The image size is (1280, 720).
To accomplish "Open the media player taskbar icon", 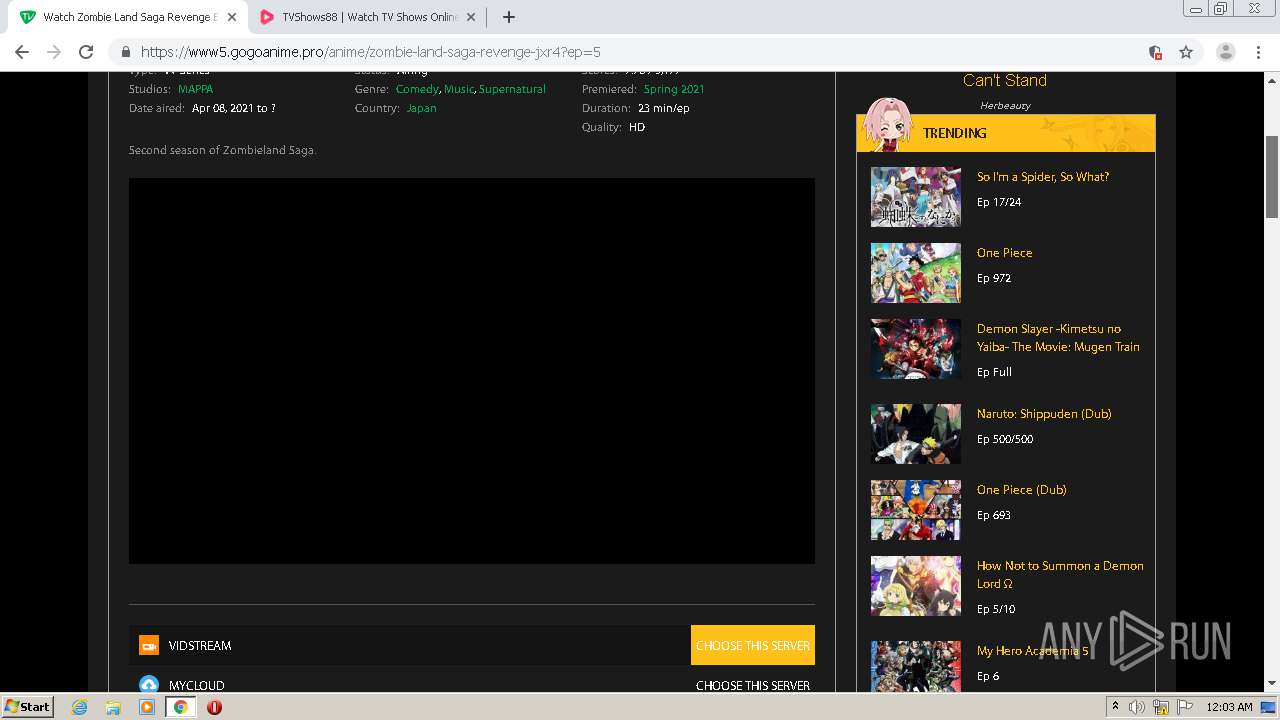I will (x=147, y=707).
